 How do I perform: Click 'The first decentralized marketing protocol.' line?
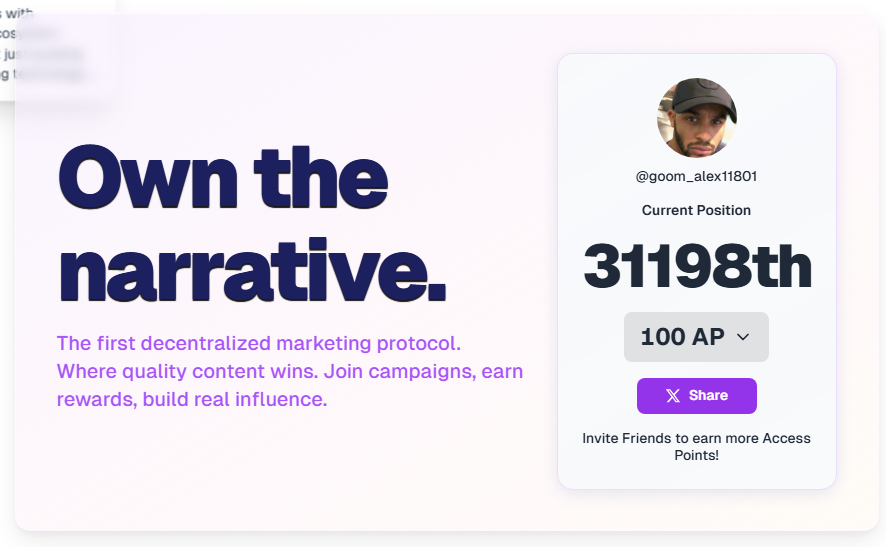(258, 343)
